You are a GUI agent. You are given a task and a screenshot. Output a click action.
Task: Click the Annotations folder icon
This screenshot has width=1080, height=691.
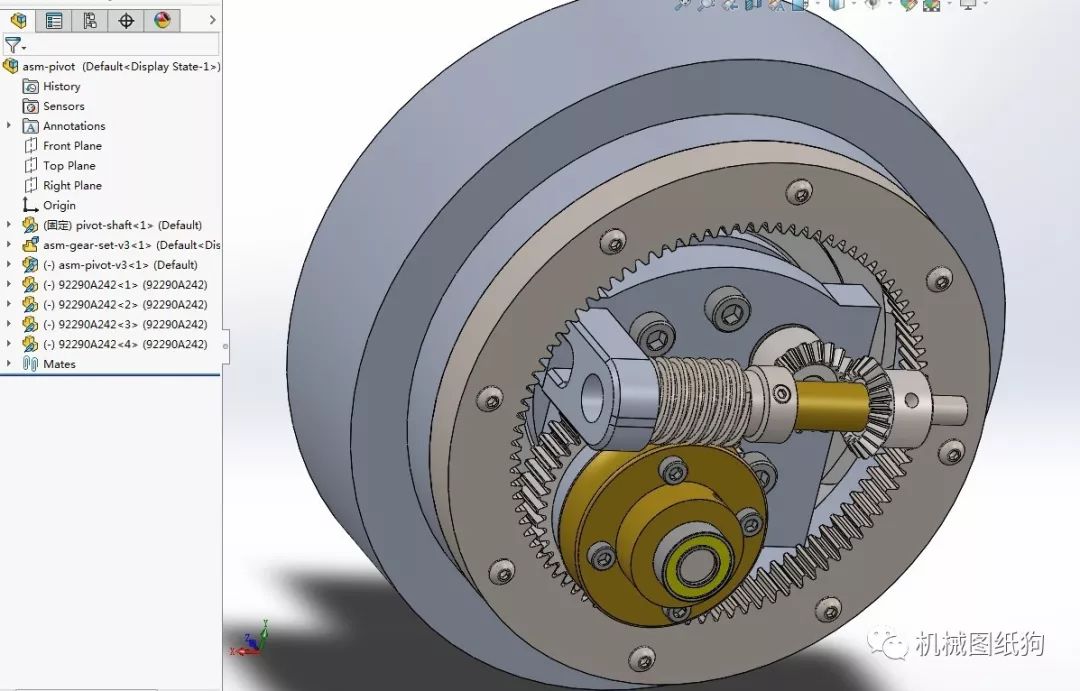coord(30,126)
